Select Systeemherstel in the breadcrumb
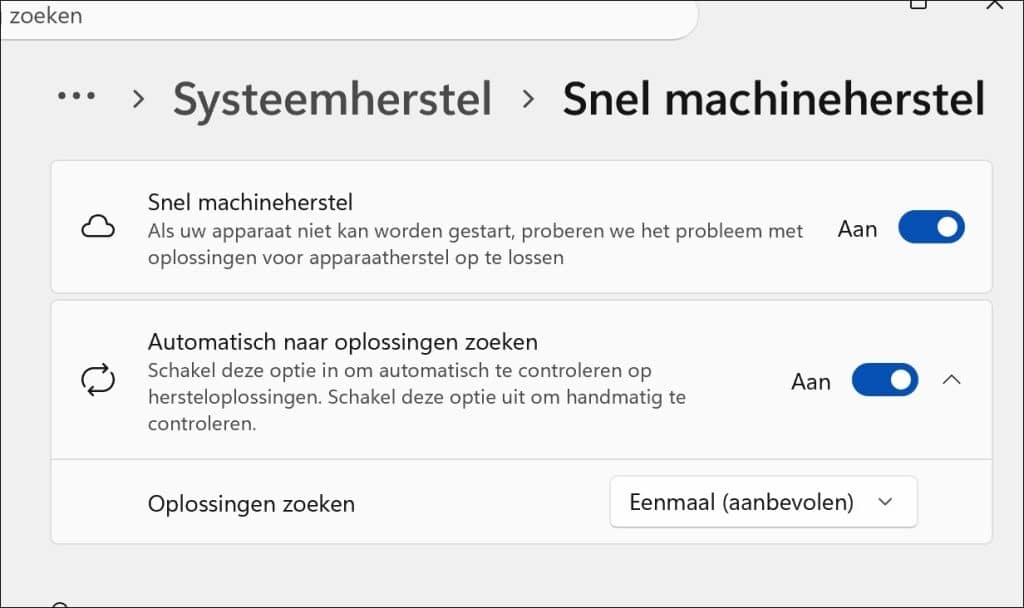Viewport: 1024px width, 608px height. point(332,98)
